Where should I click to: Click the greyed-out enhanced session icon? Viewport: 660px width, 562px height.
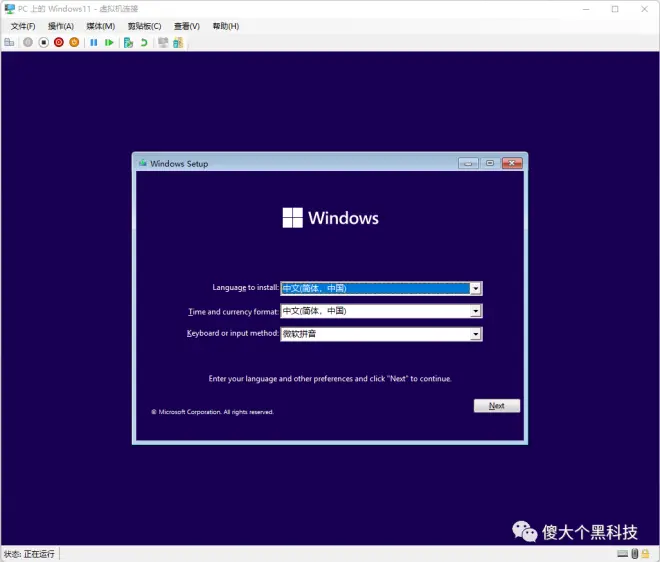[163, 43]
